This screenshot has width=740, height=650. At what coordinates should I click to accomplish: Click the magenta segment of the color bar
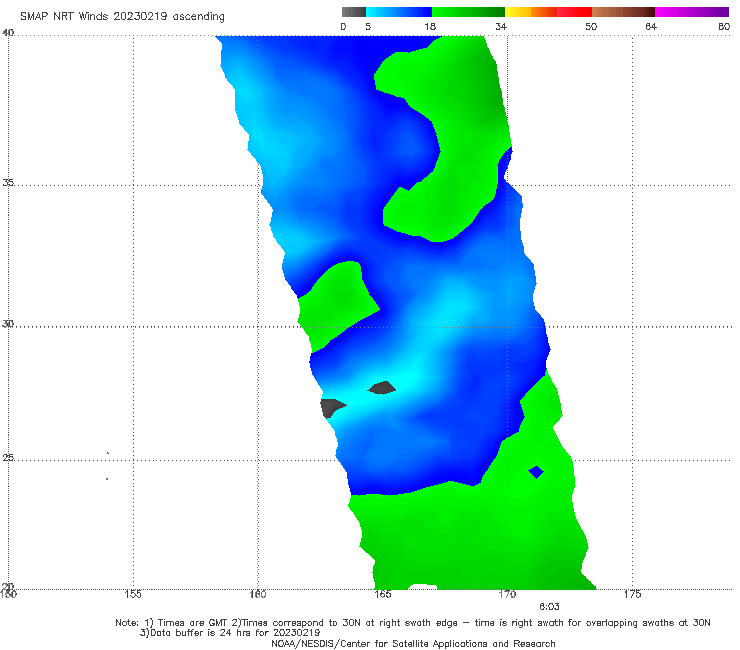(x=692, y=12)
